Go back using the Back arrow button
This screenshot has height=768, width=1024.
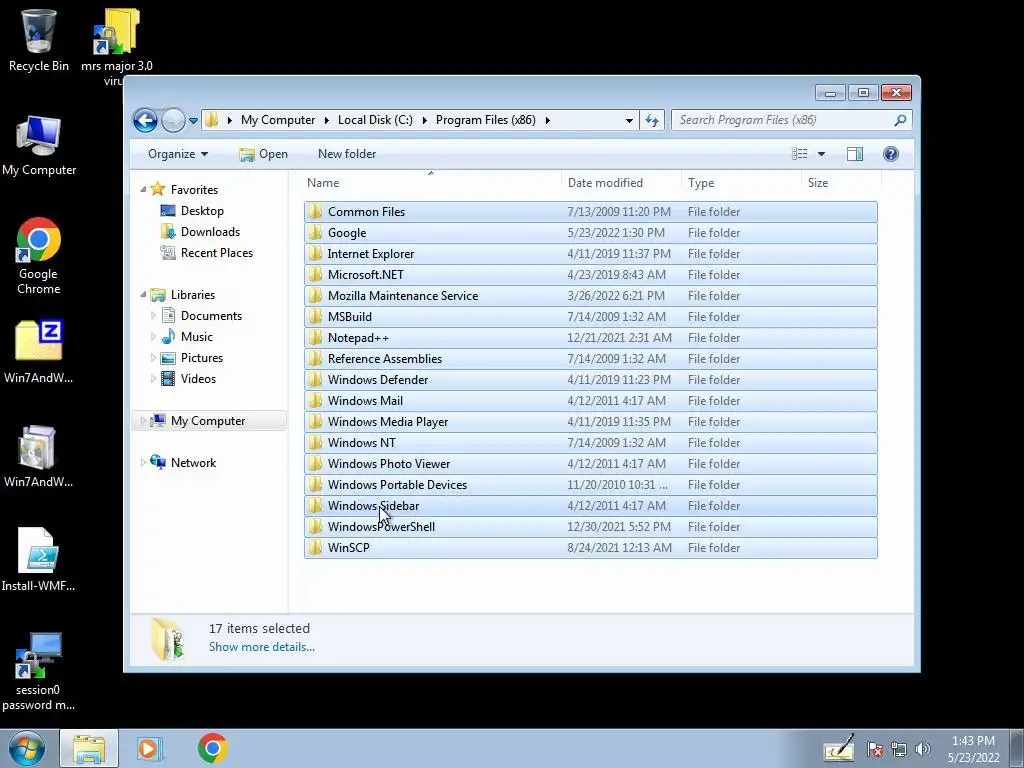(146, 120)
